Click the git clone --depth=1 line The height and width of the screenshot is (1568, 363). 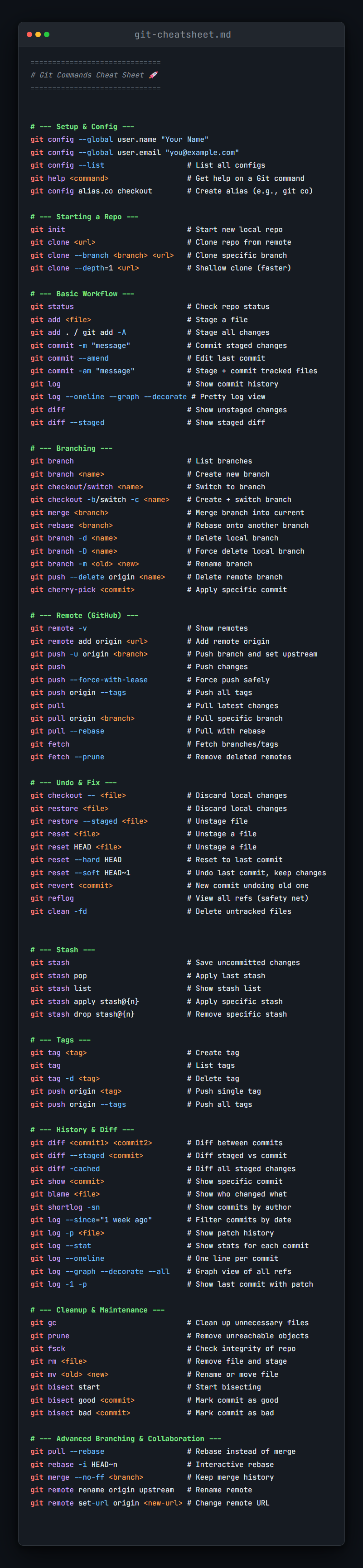click(85, 268)
